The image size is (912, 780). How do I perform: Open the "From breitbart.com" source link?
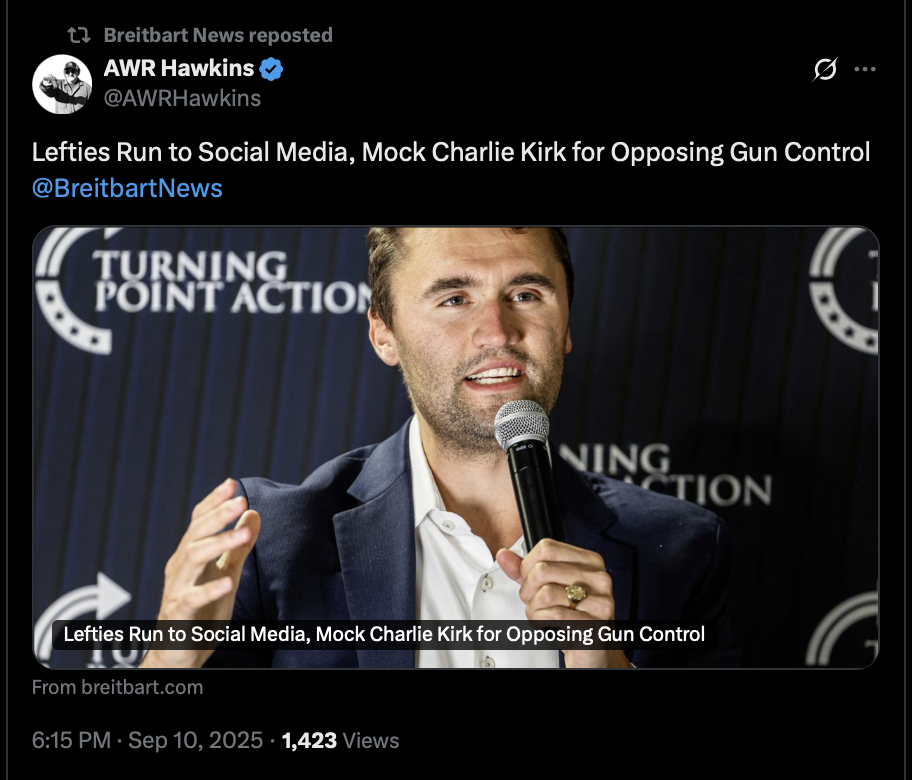117,687
